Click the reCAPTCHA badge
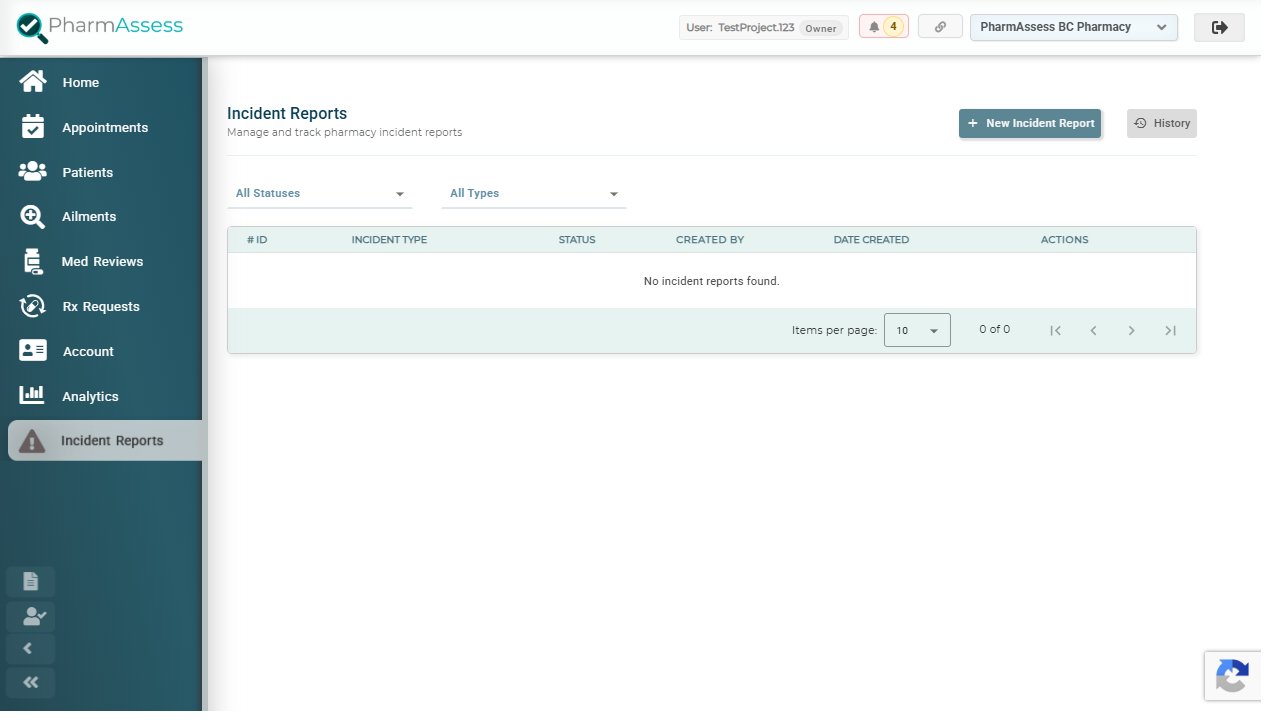The height and width of the screenshot is (720, 1280). coord(1232,676)
